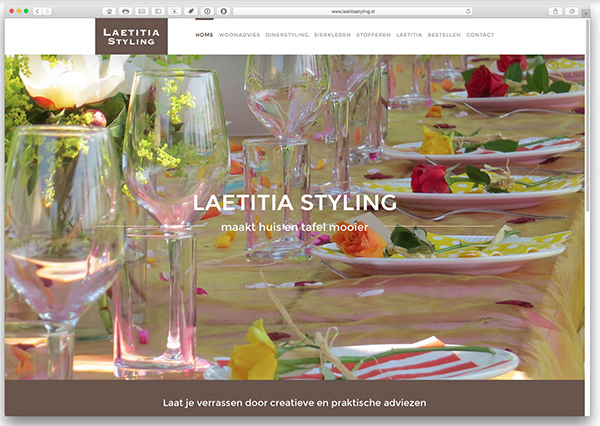Click the print icon in toolbar
The image size is (600, 426).
click(125, 11)
